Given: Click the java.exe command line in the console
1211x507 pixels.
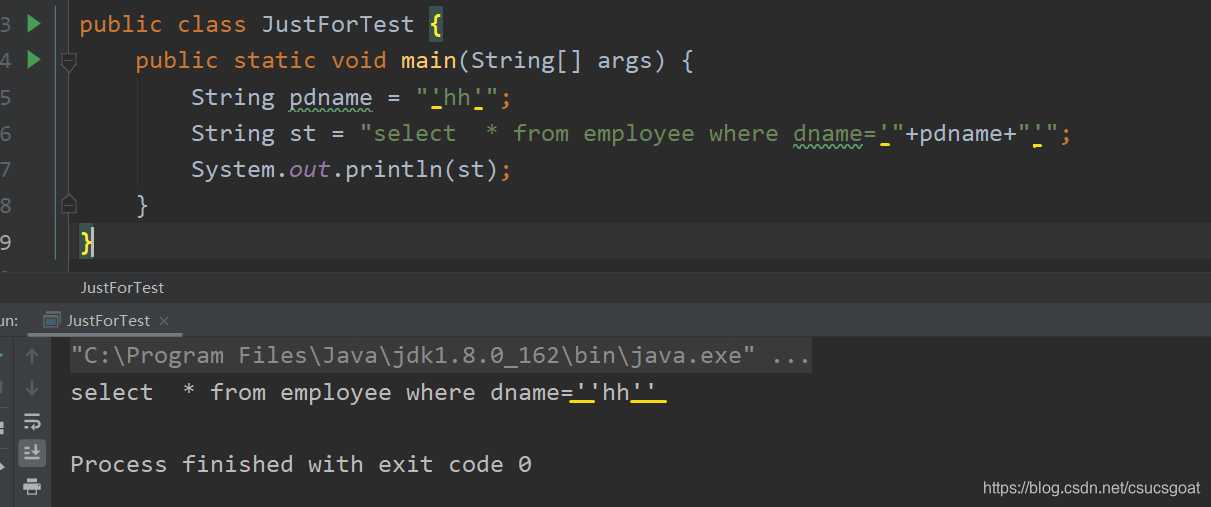Looking at the screenshot, I should click(440, 355).
